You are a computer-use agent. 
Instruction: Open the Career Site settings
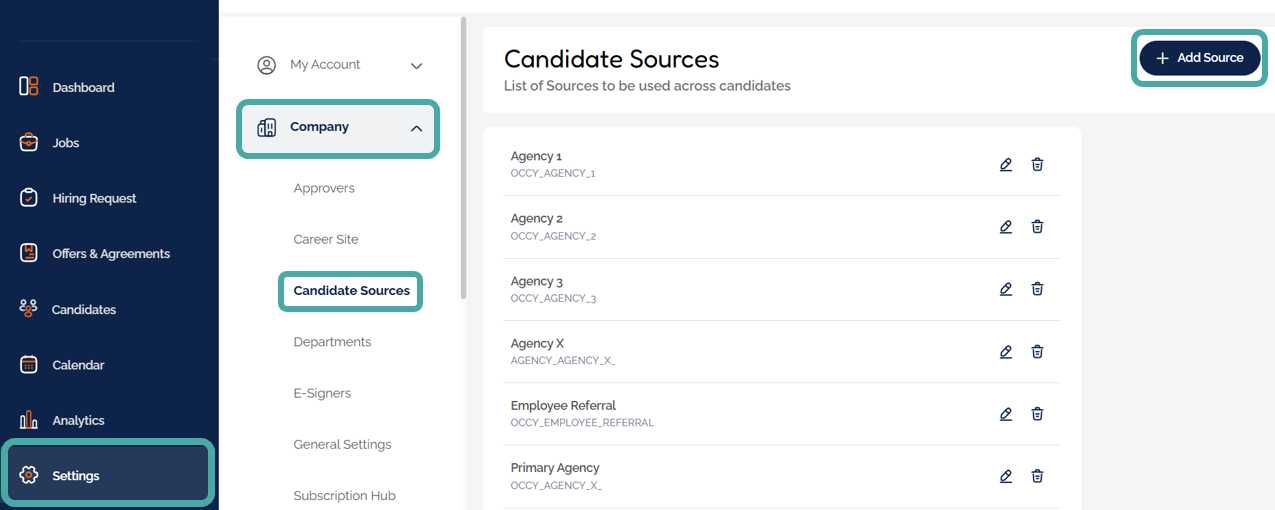coord(326,239)
